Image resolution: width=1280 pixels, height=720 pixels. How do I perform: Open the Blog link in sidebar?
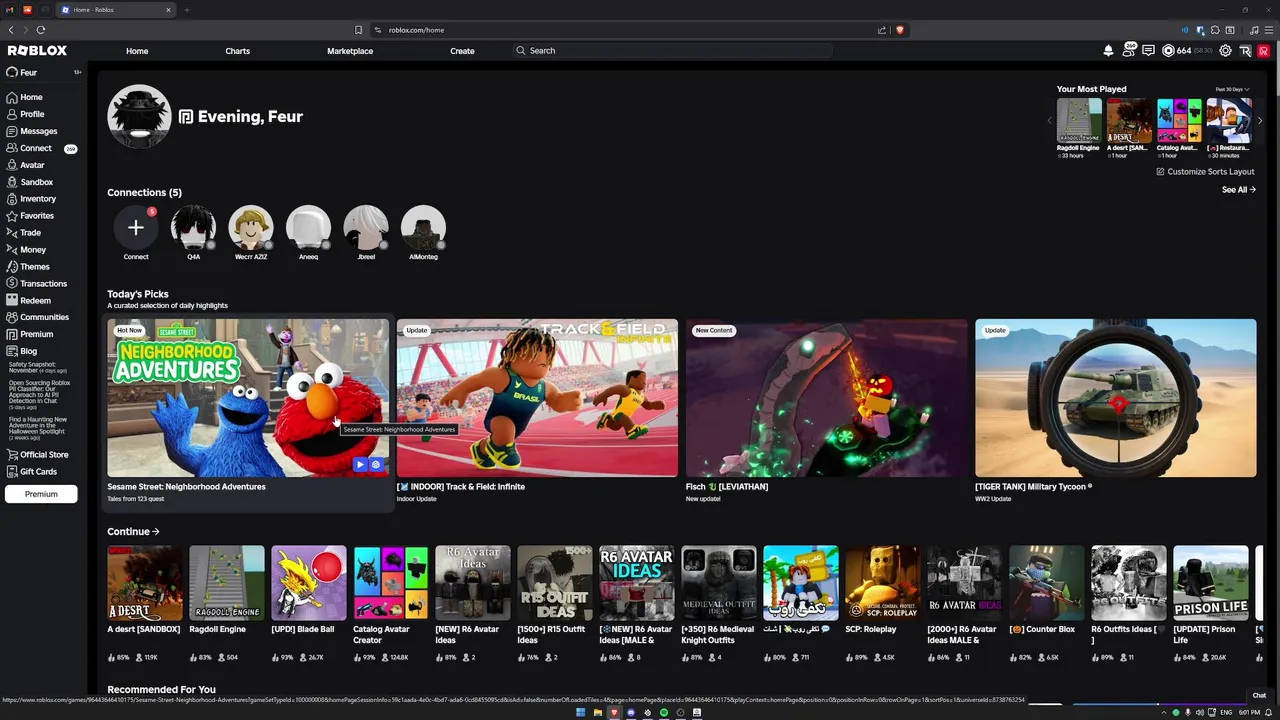tap(21, 351)
